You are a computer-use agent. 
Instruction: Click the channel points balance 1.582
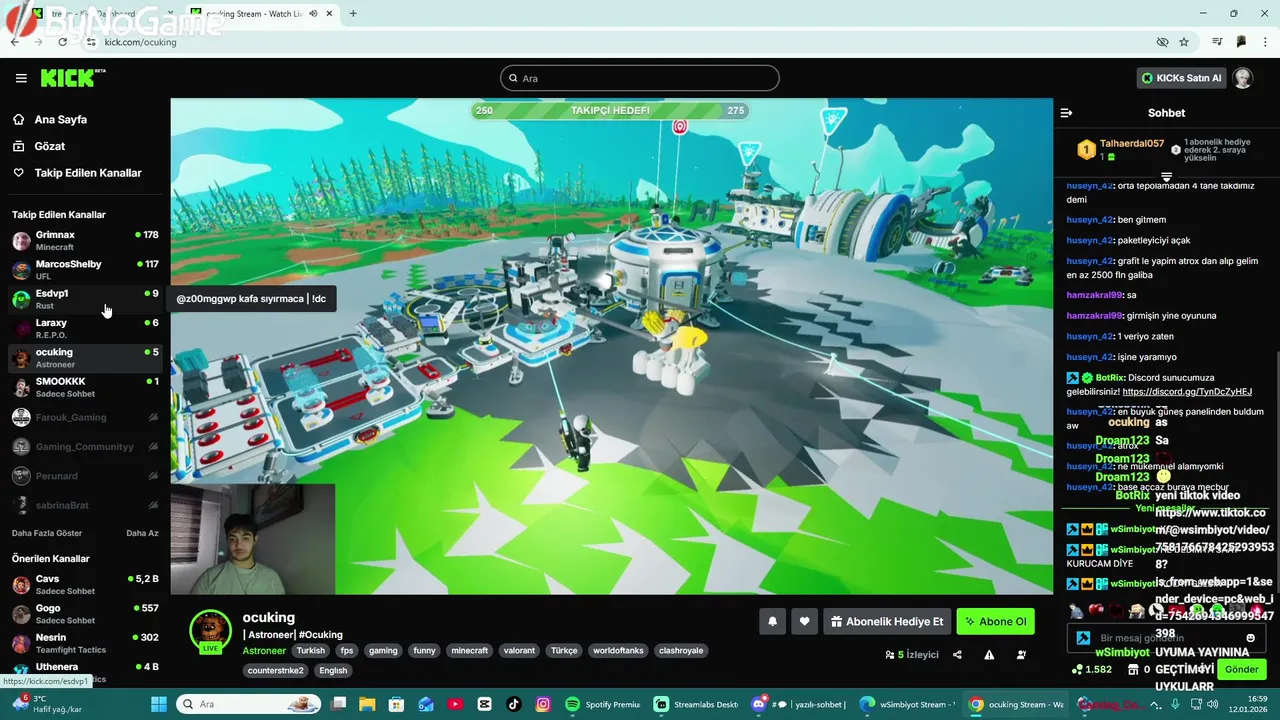coord(1092,669)
